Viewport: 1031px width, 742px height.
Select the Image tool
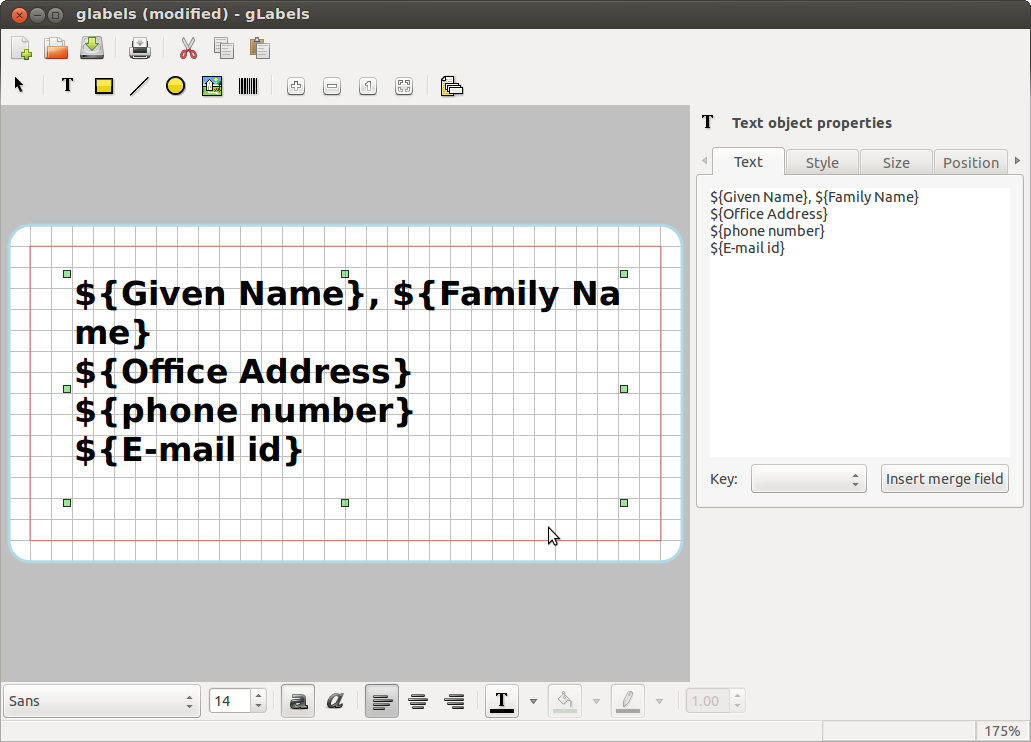211,86
